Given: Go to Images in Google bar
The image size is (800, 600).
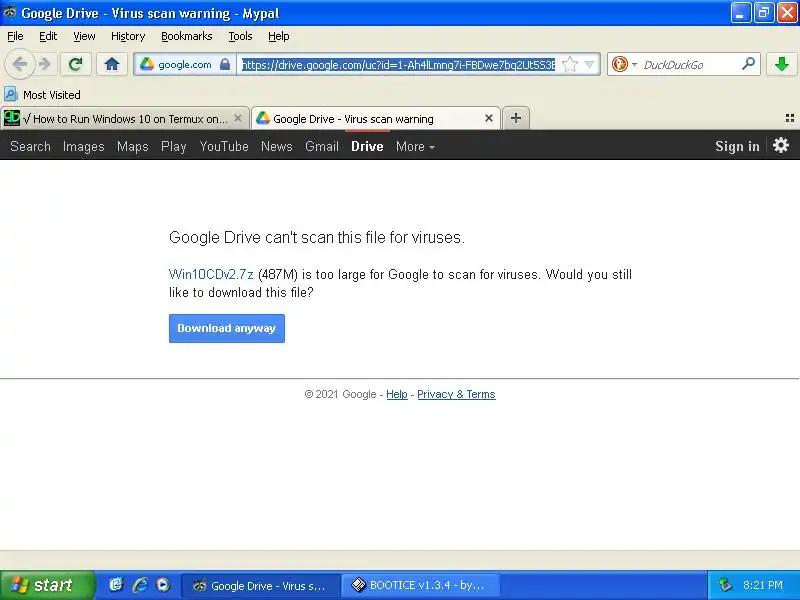Looking at the screenshot, I should coord(84,146).
